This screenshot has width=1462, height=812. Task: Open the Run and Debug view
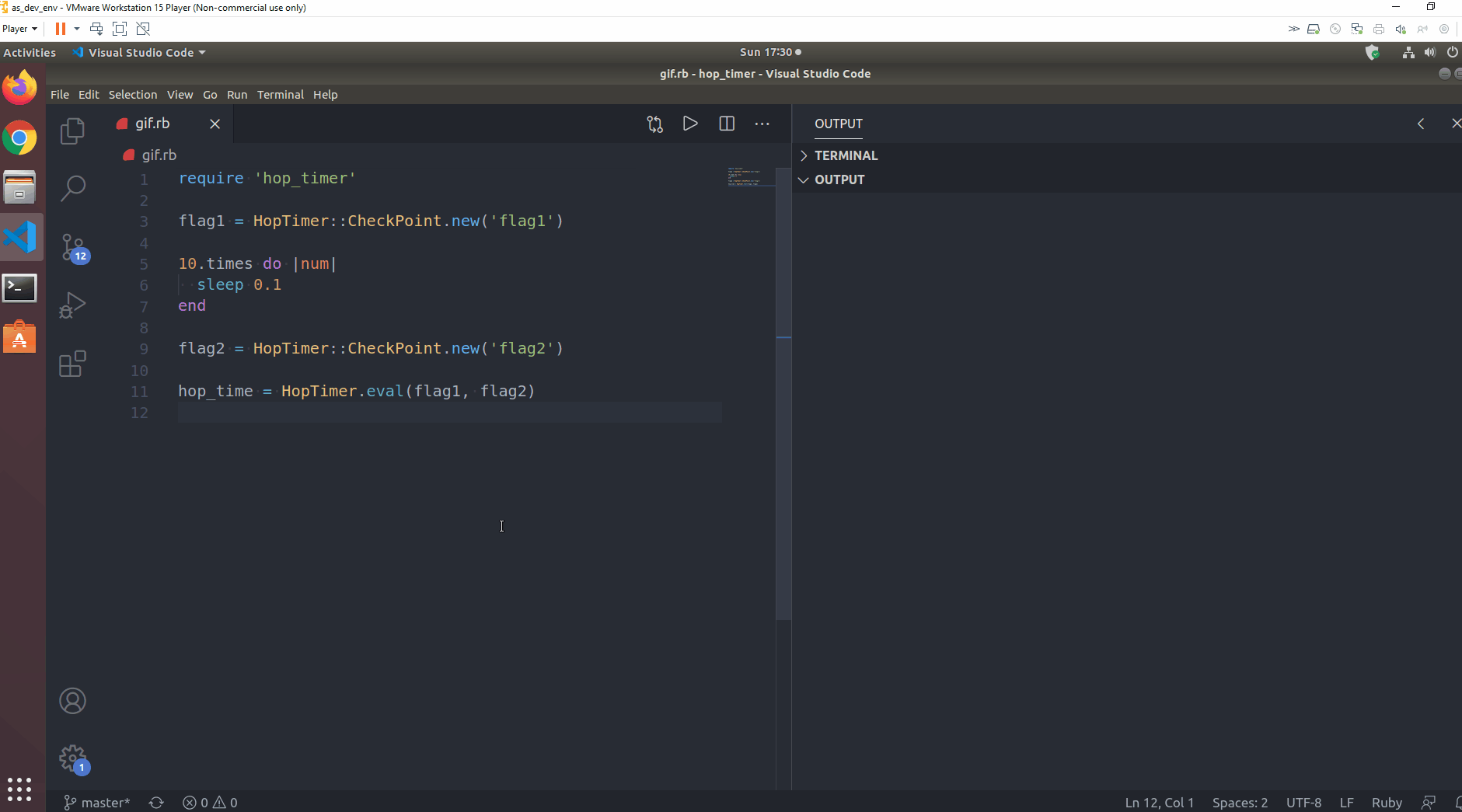pos(72,305)
